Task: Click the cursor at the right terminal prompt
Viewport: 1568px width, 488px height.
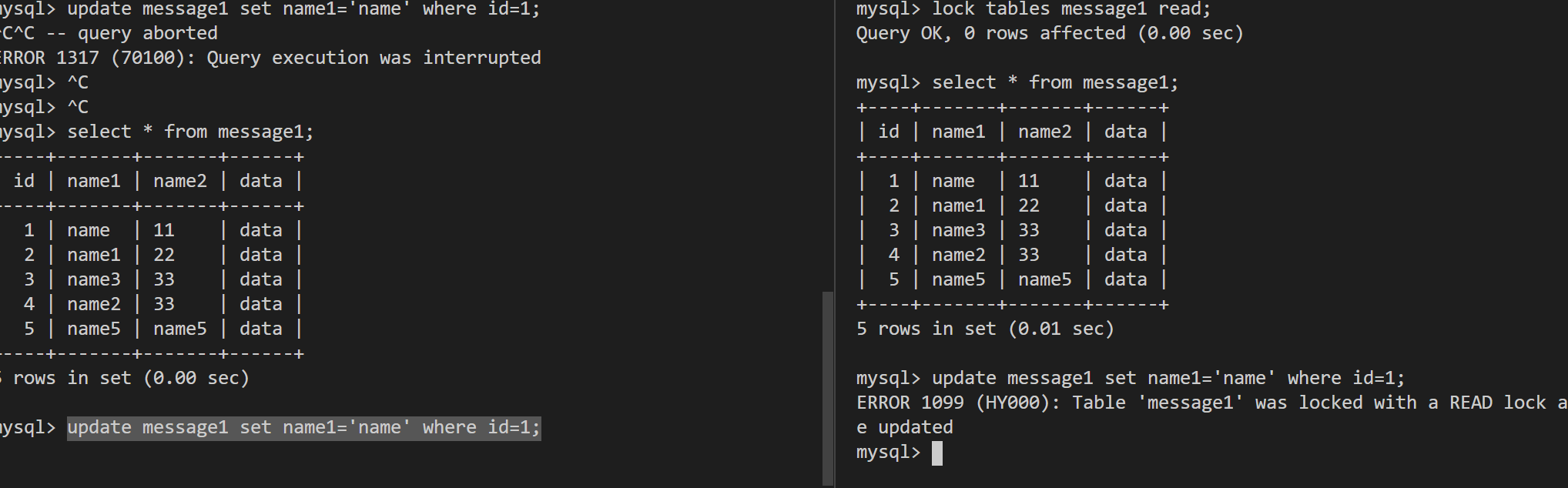Action: (937, 453)
